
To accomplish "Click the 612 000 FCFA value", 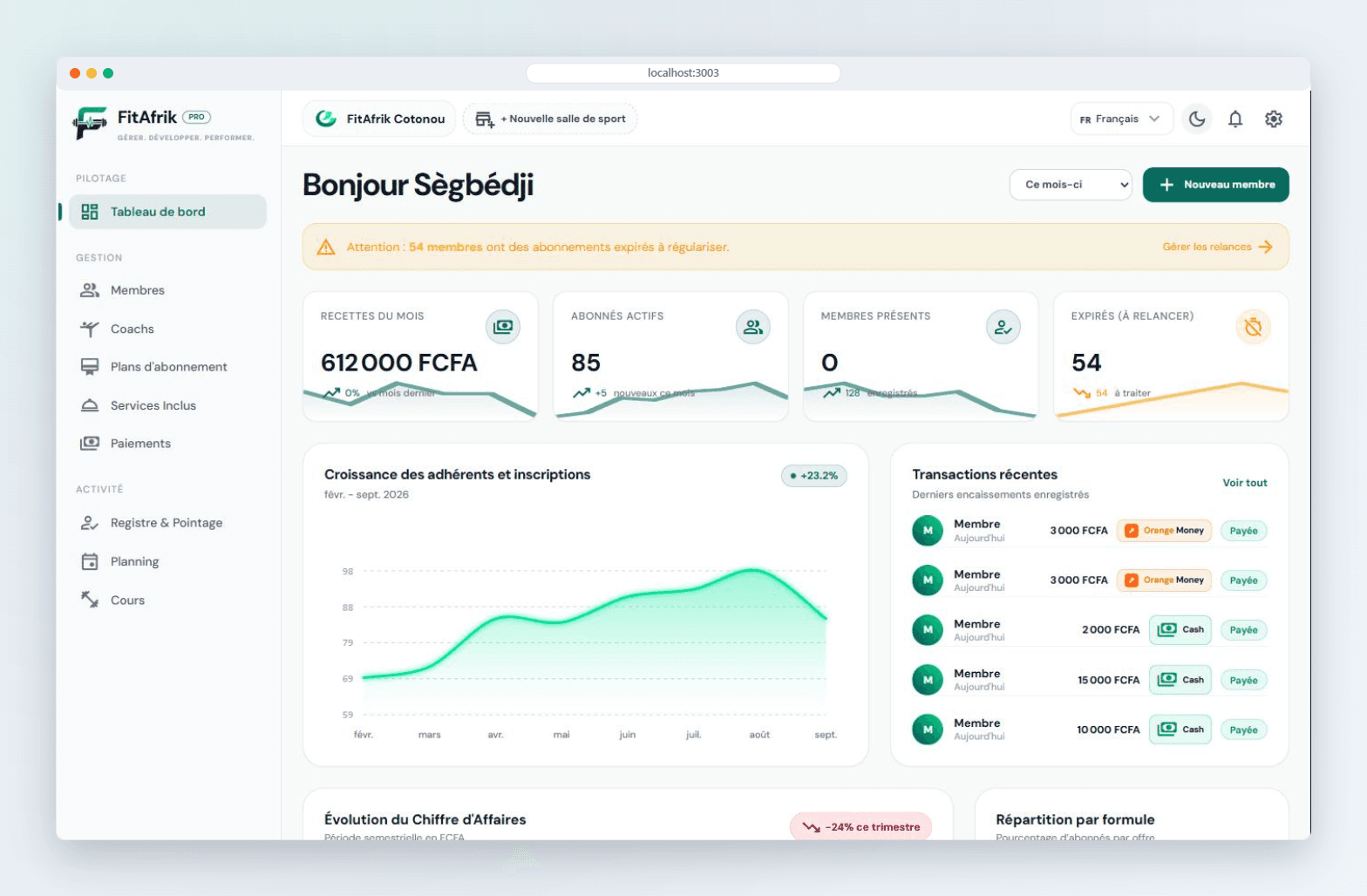I will click(399, 363).
